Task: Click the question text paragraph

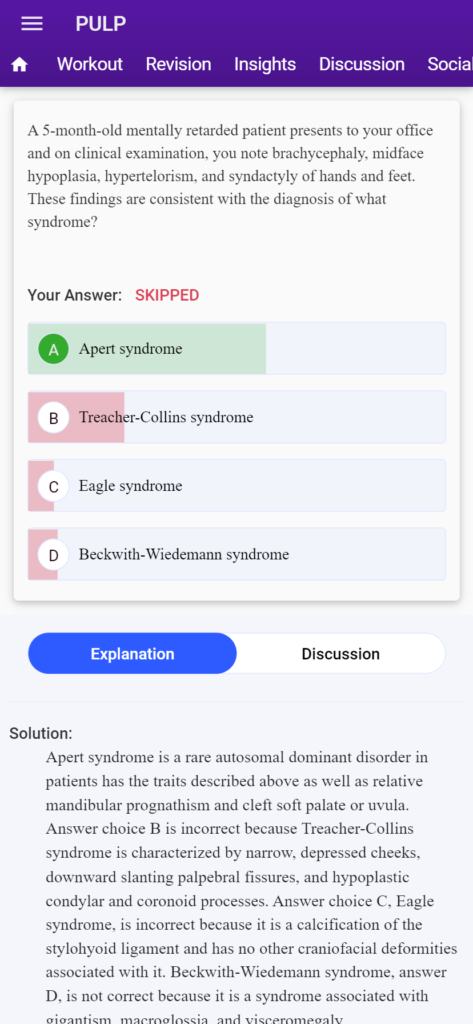Action: coord(230,176)
